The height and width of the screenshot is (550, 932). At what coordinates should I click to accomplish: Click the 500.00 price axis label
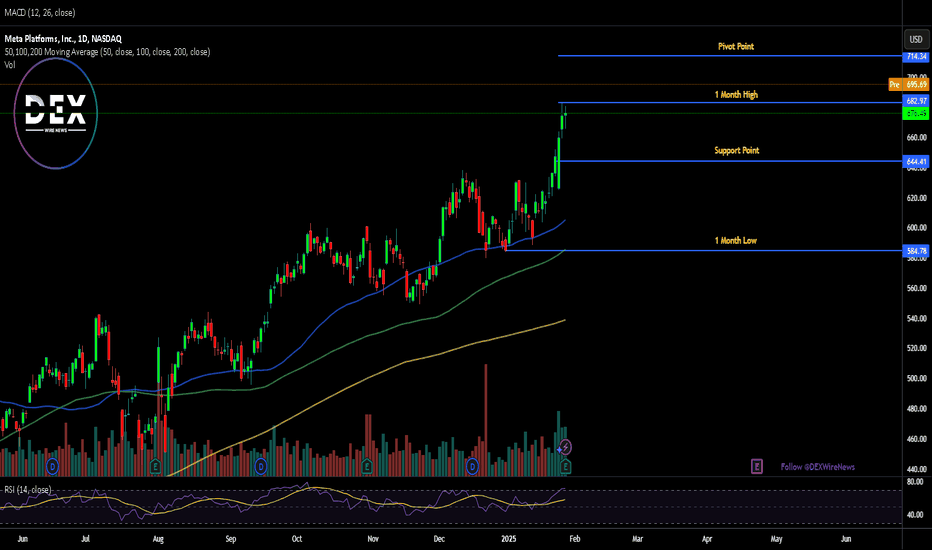[917, 379]
